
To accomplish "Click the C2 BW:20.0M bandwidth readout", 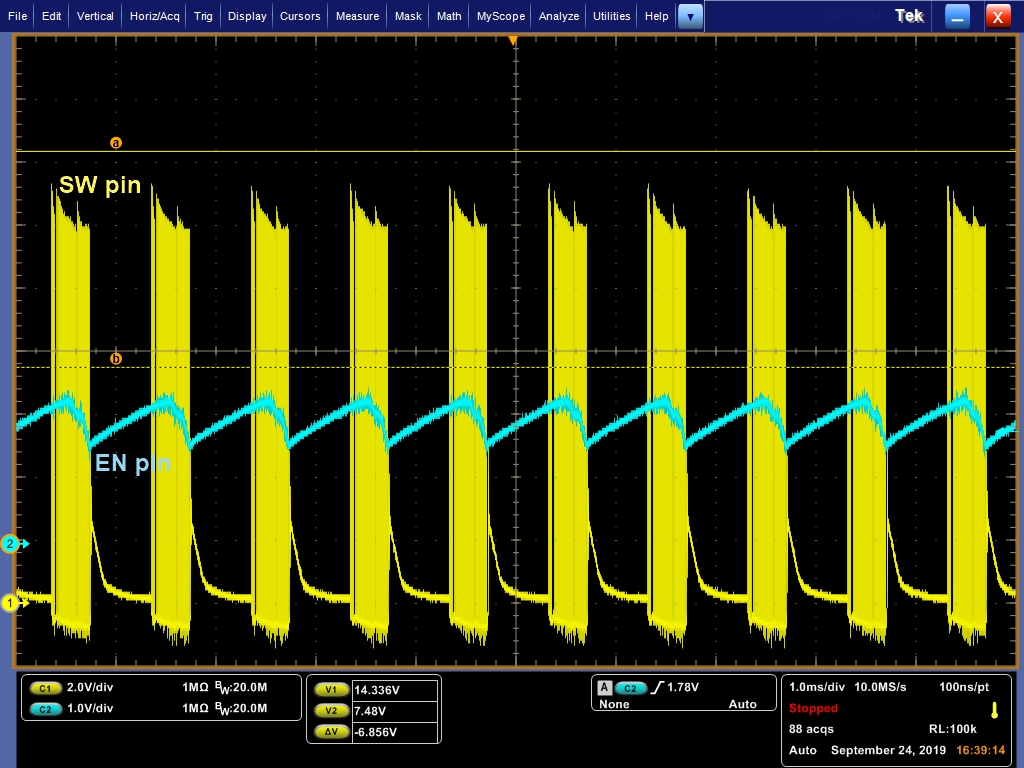I will pyautogui.click(x=241, y=709).
